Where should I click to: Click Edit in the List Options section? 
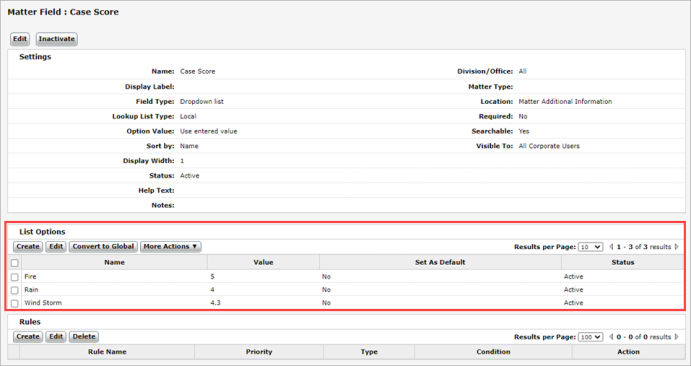coord(56,247)
